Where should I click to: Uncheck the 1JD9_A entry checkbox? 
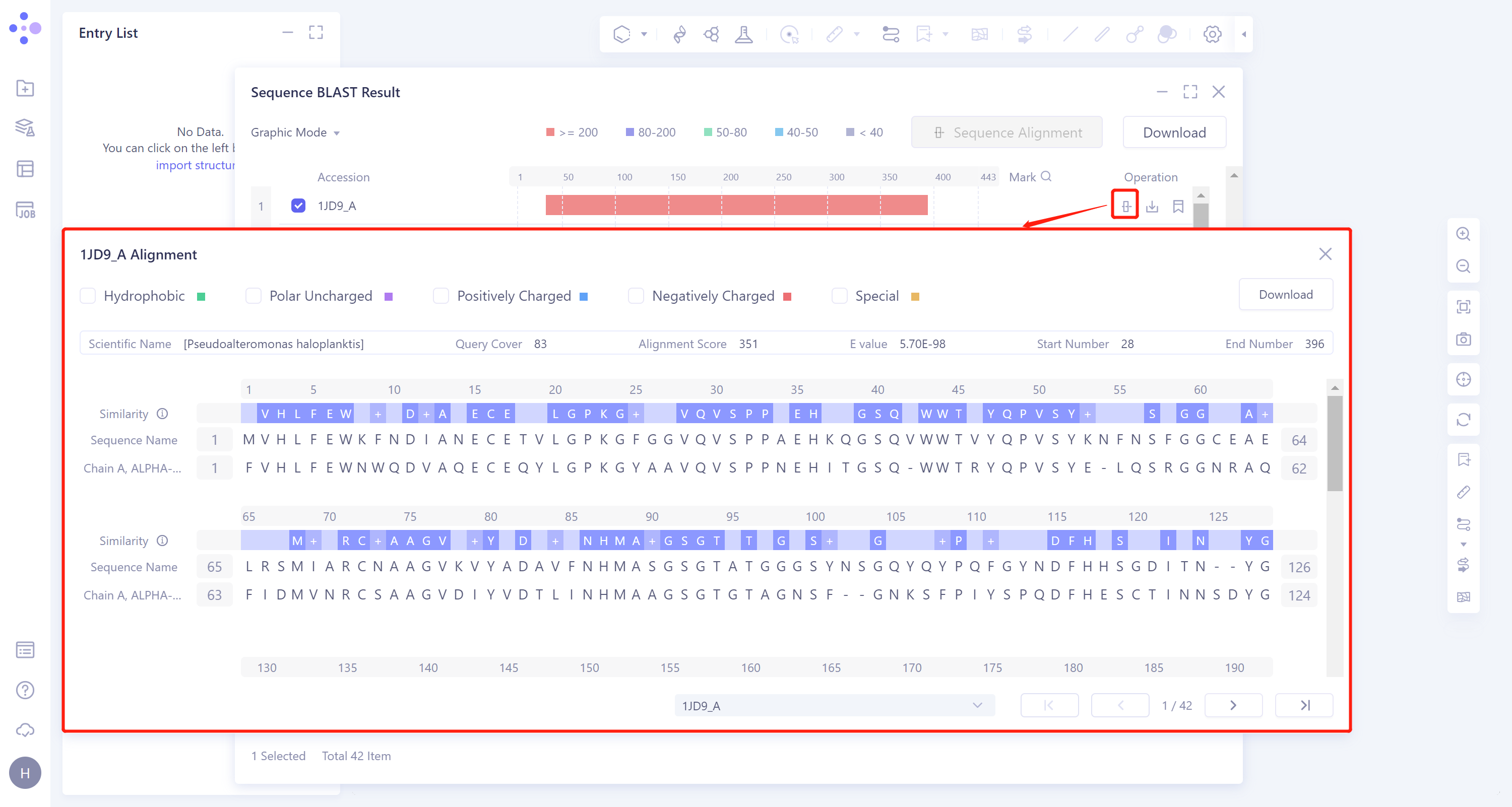tap(298, 206)
